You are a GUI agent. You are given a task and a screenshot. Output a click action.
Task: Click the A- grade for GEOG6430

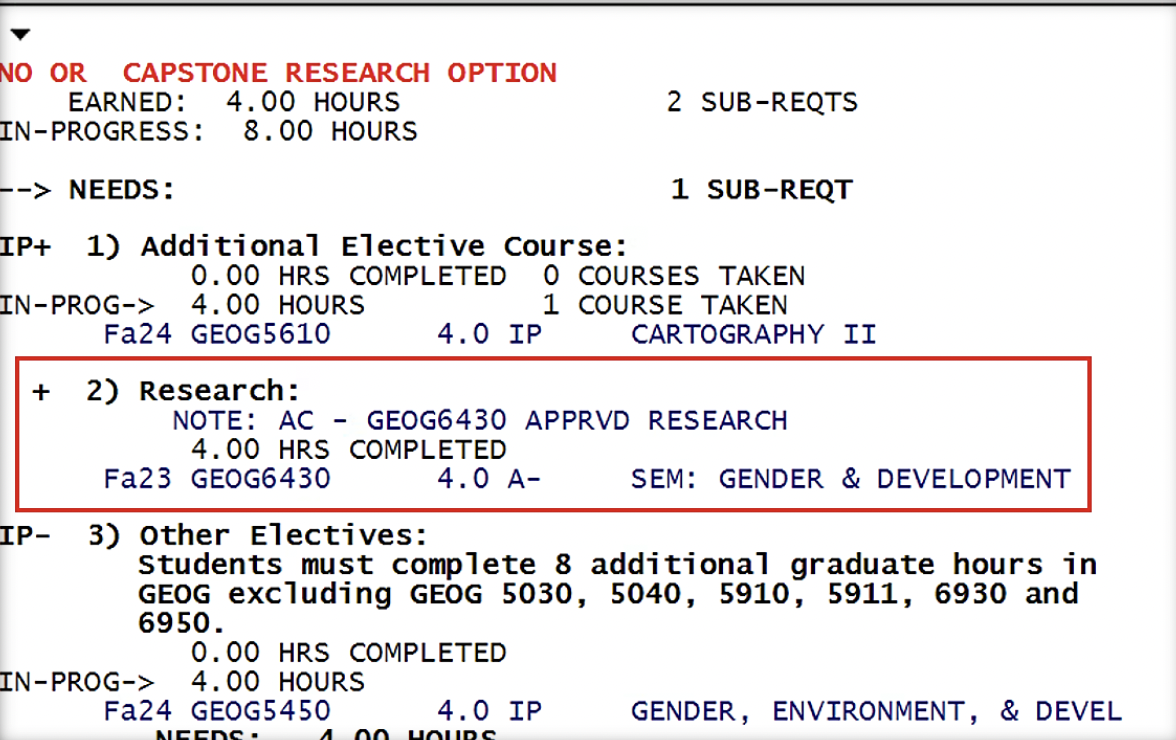[x=524, y=480]
